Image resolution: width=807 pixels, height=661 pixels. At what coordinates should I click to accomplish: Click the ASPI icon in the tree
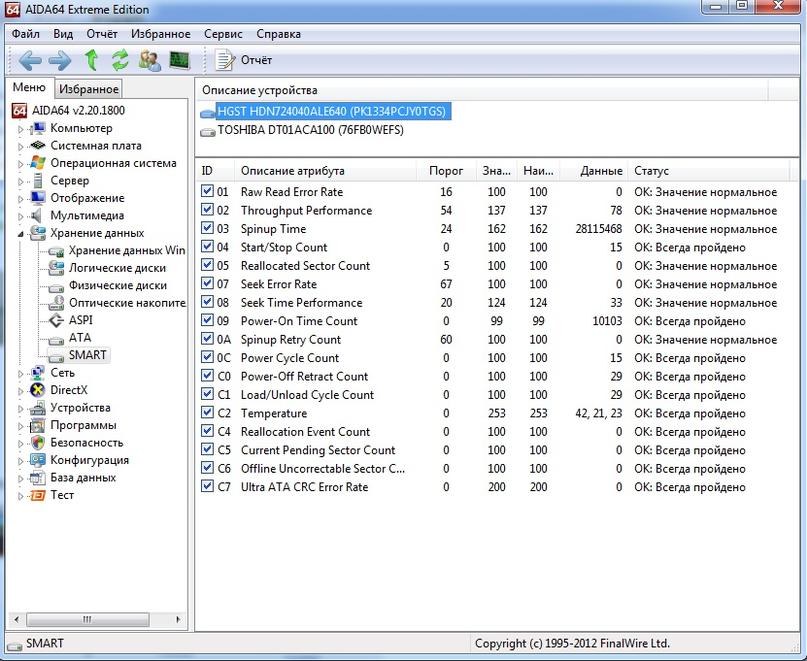coord(57,320)
